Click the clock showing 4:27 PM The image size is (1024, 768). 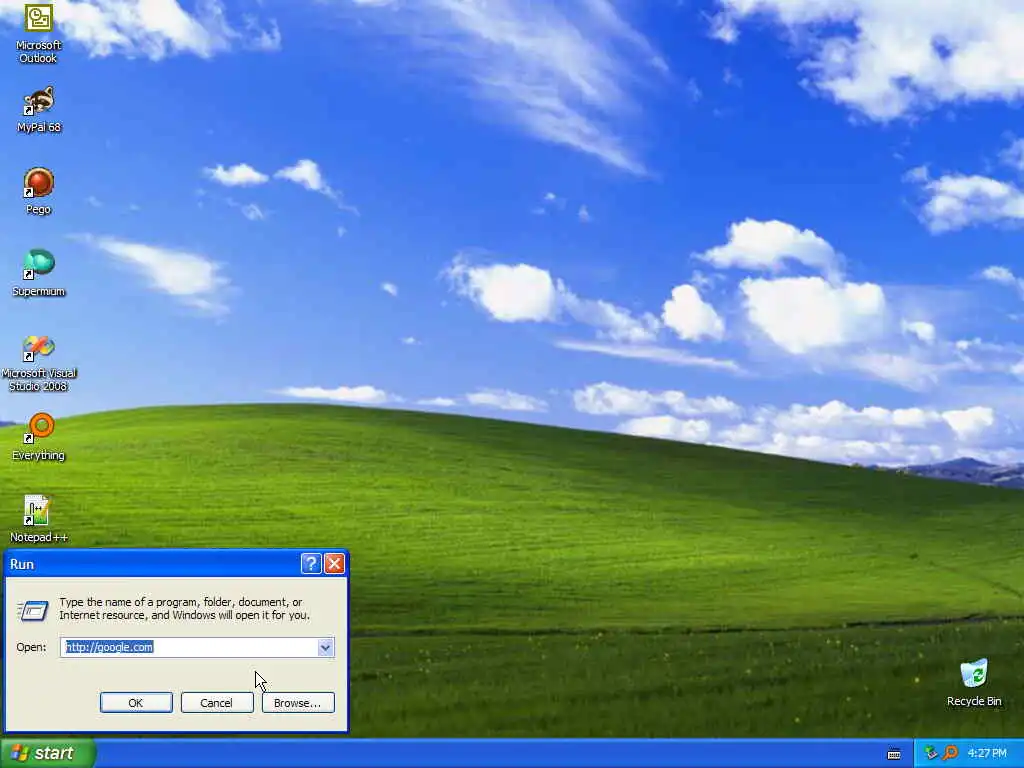[987, 753]
